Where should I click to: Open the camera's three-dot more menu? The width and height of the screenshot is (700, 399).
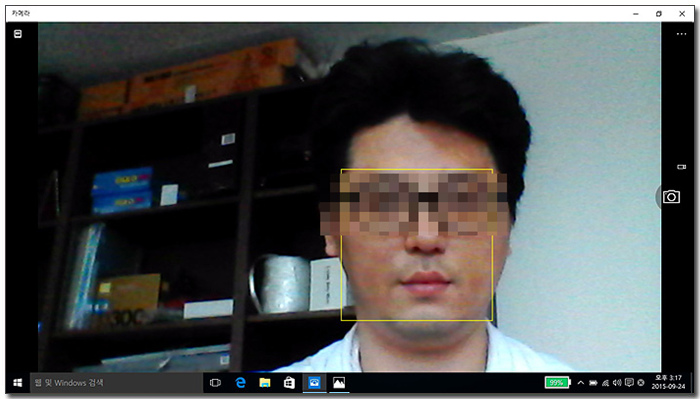click(x=681, y=34)
